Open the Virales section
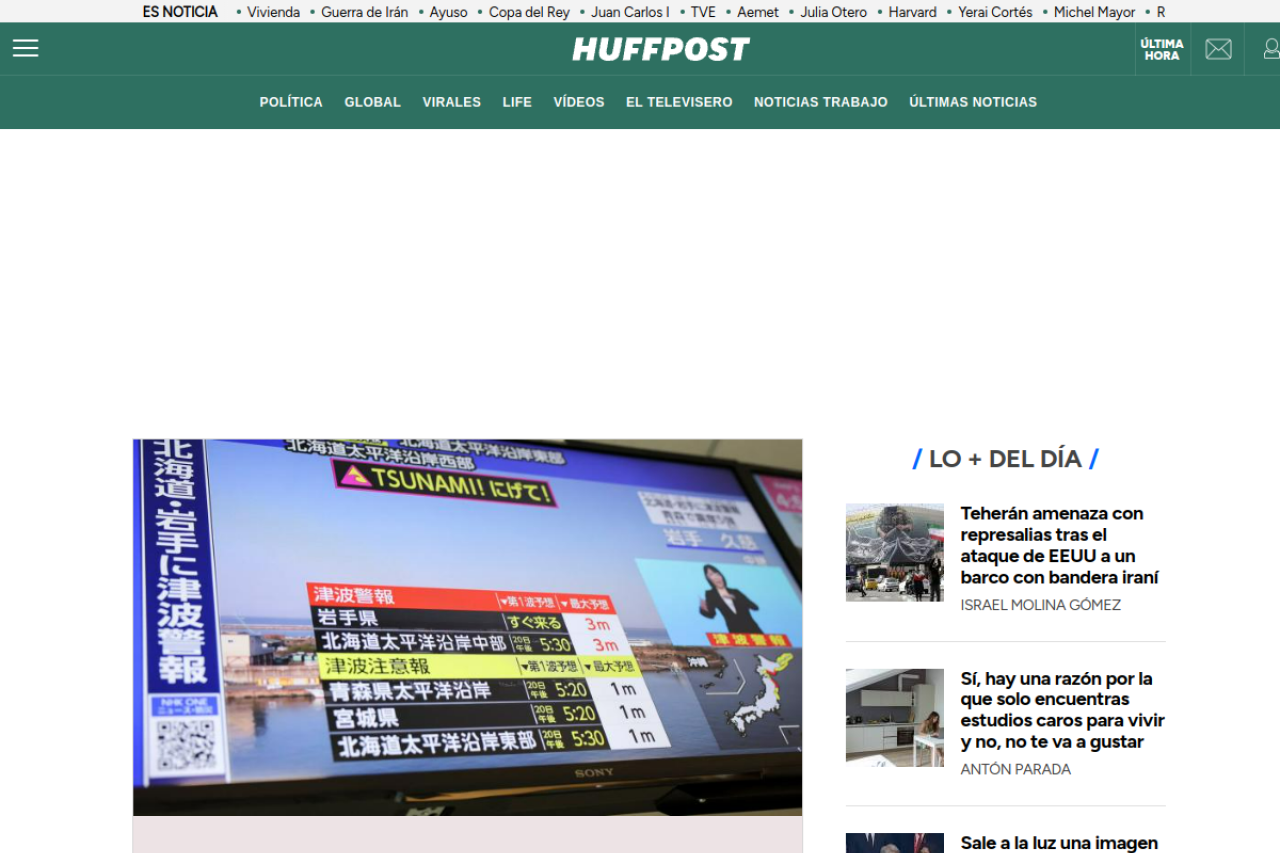Viewport: 1280px width, 853px height. click(451, 102)
